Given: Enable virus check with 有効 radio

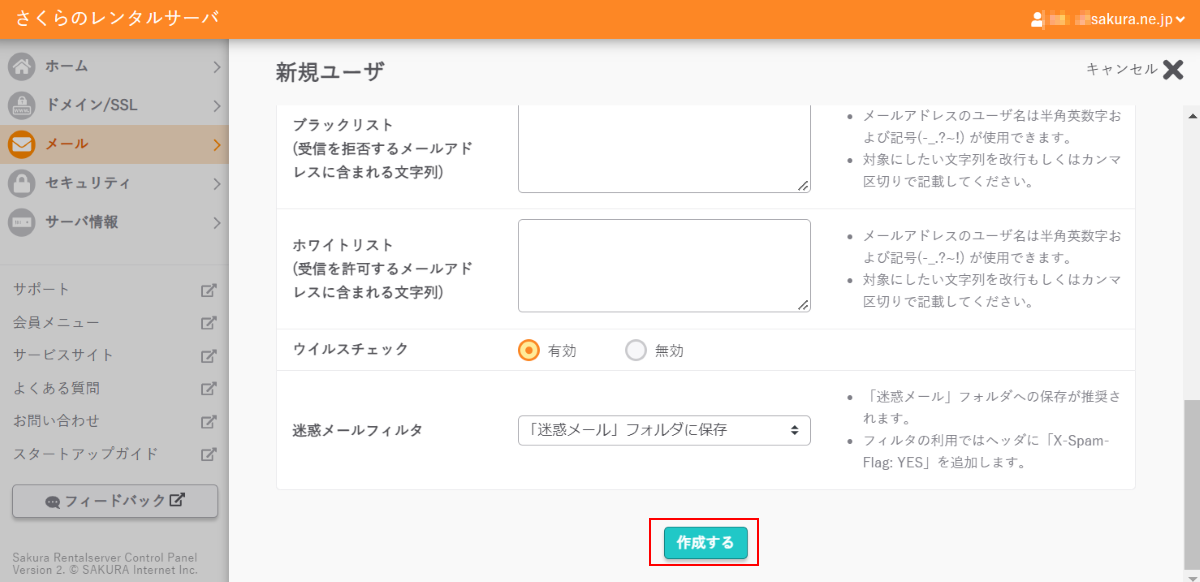Looking at the screenshot, I should point(529,351).
